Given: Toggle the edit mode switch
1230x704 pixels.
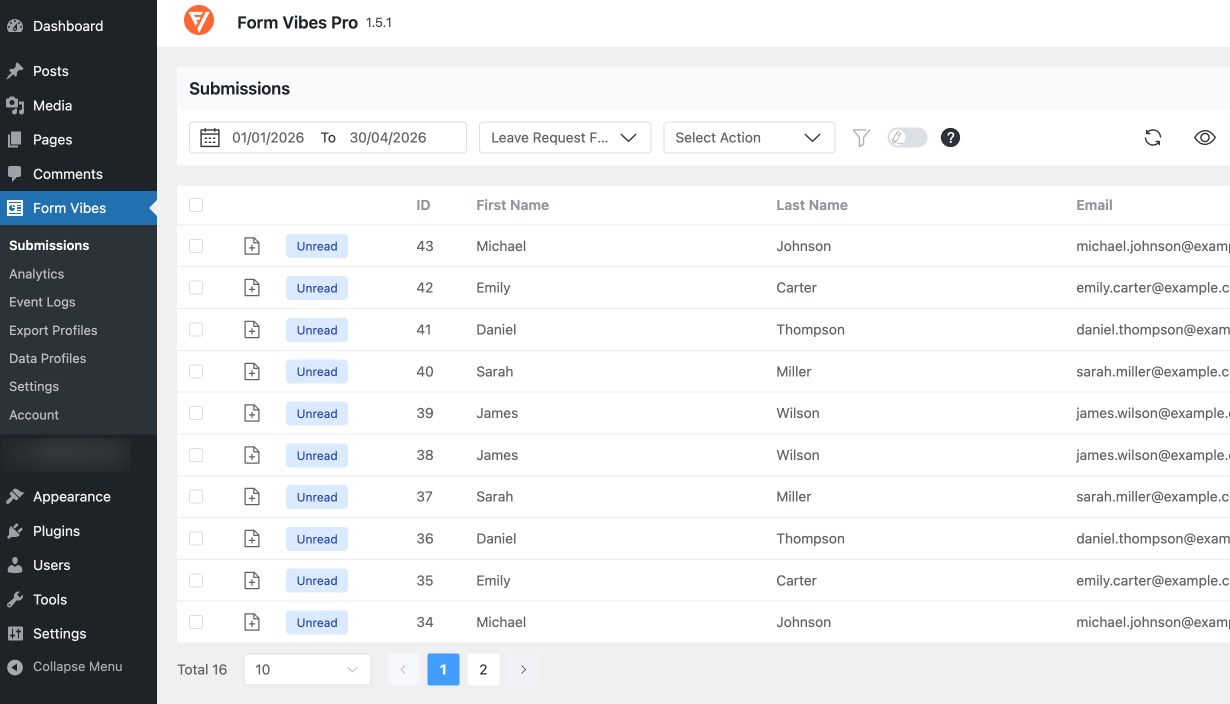Looking at the screenshot, I should coord(907,138).
